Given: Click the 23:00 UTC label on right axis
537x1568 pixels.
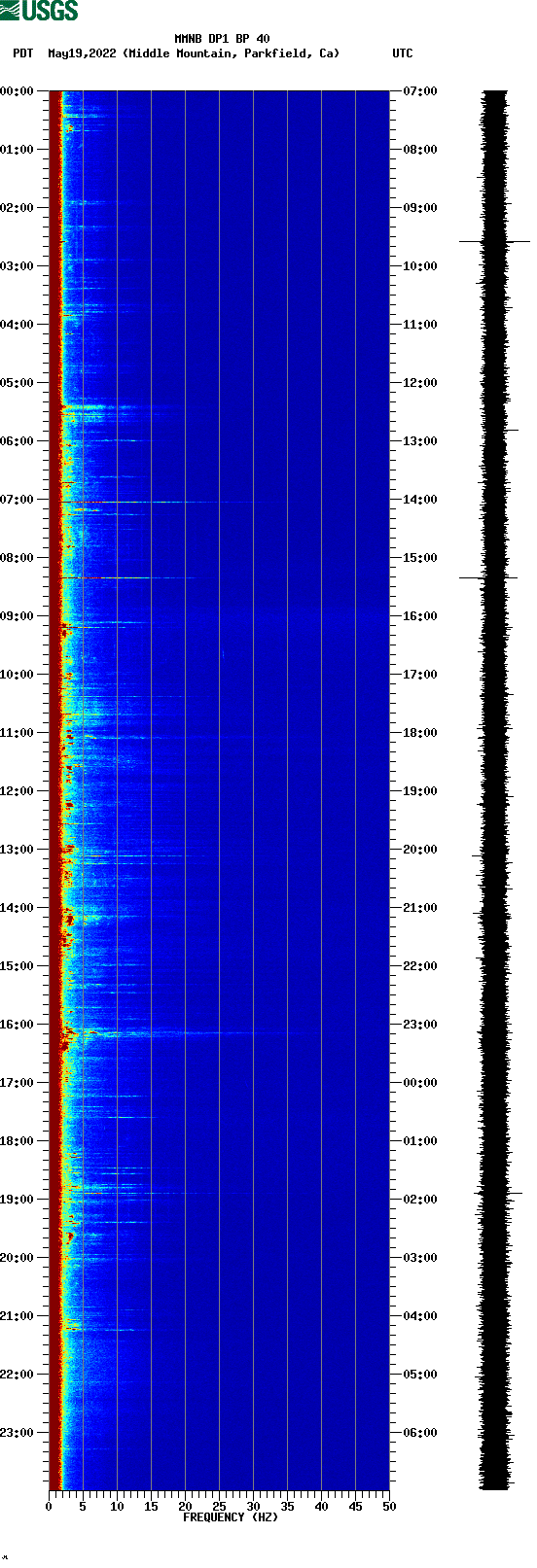Looking at the screenshot, I should coord(420,1025).
